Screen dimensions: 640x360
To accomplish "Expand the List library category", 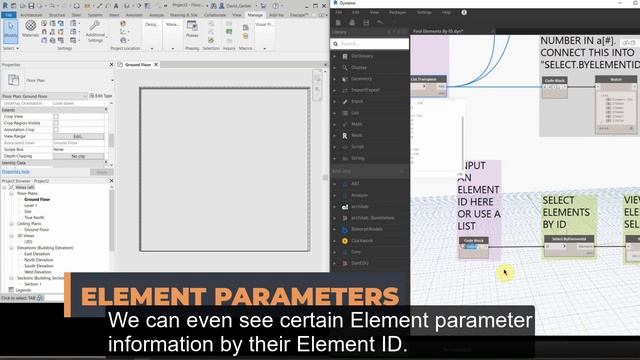I will (x=335, y=113).
